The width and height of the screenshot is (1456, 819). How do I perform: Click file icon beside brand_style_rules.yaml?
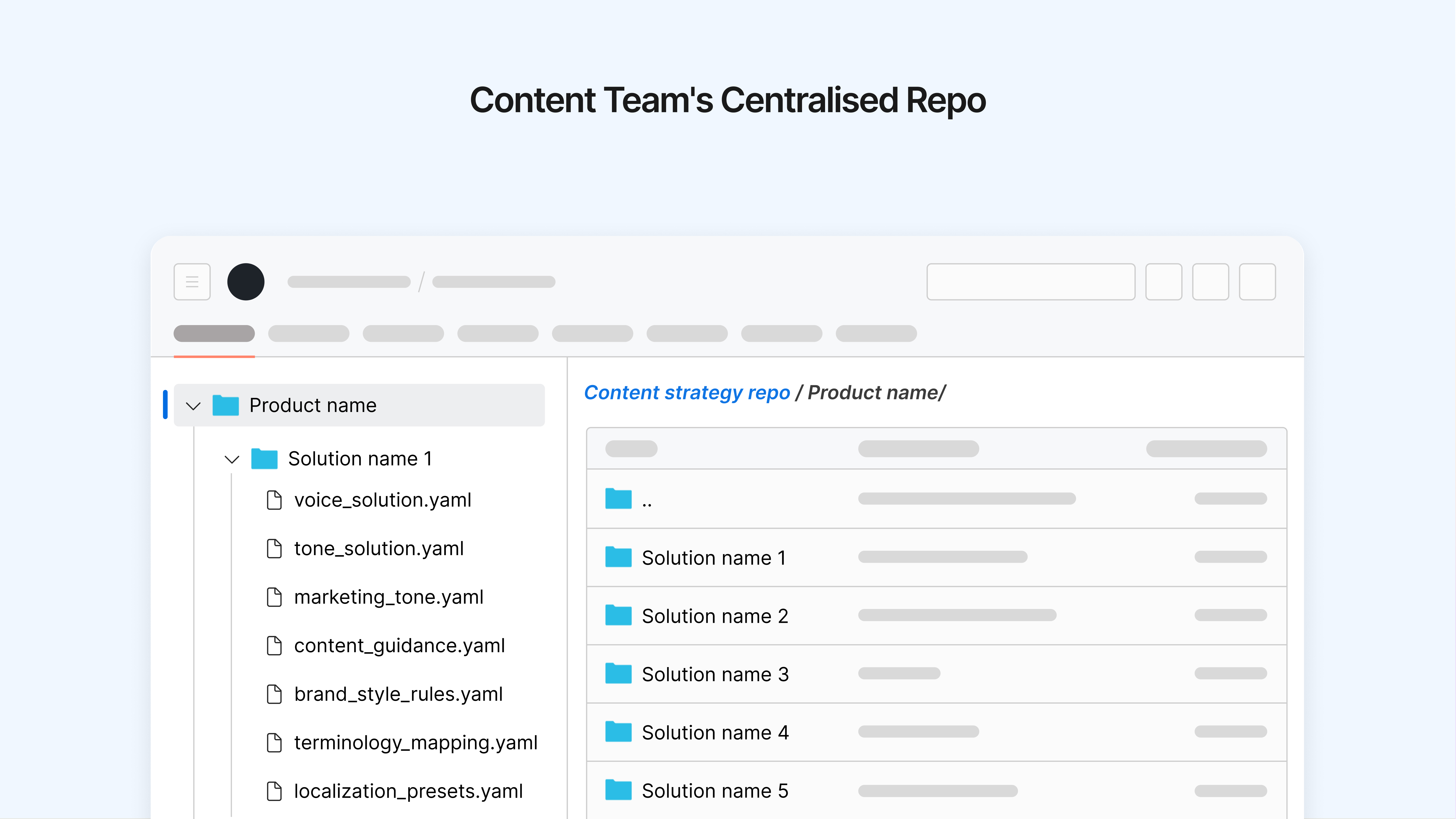[x=274, y=694]
